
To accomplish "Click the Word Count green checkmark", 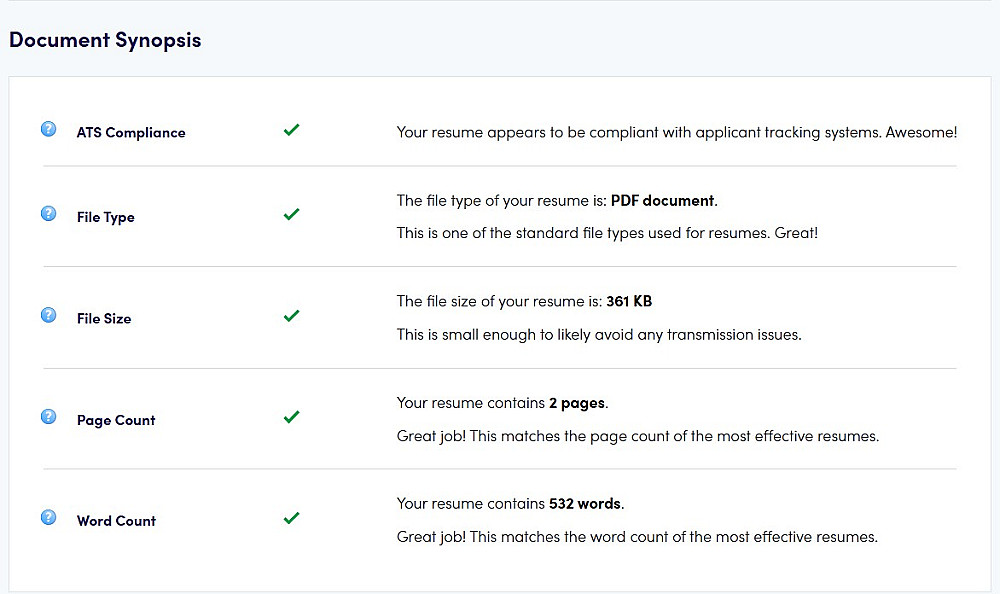I will [x=291, y=518].
